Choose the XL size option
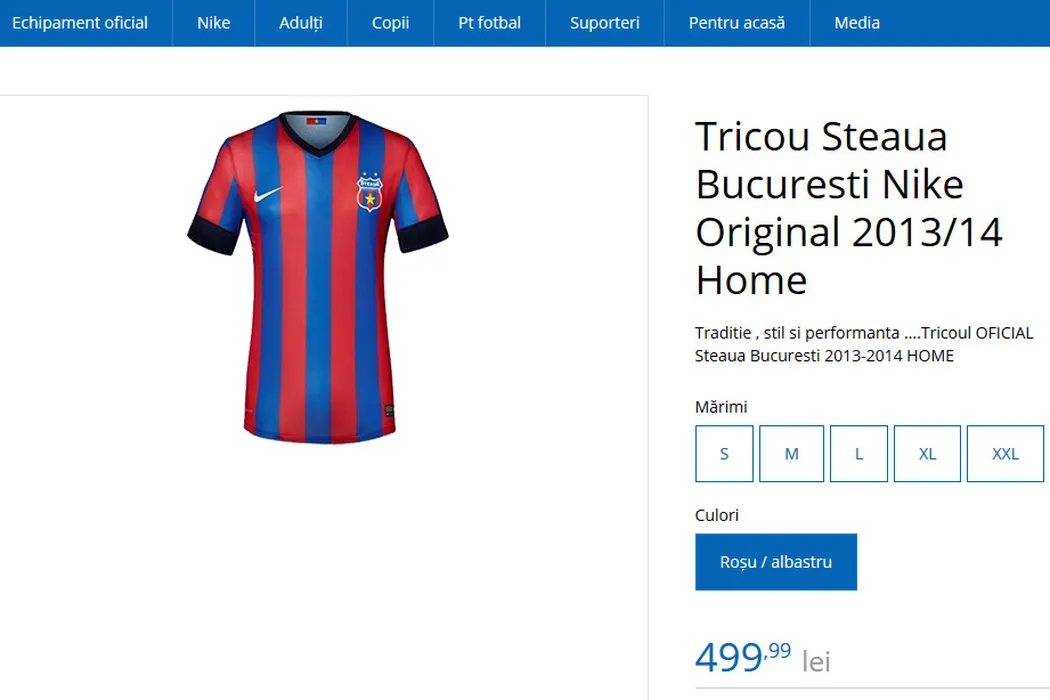 (927, 454)
